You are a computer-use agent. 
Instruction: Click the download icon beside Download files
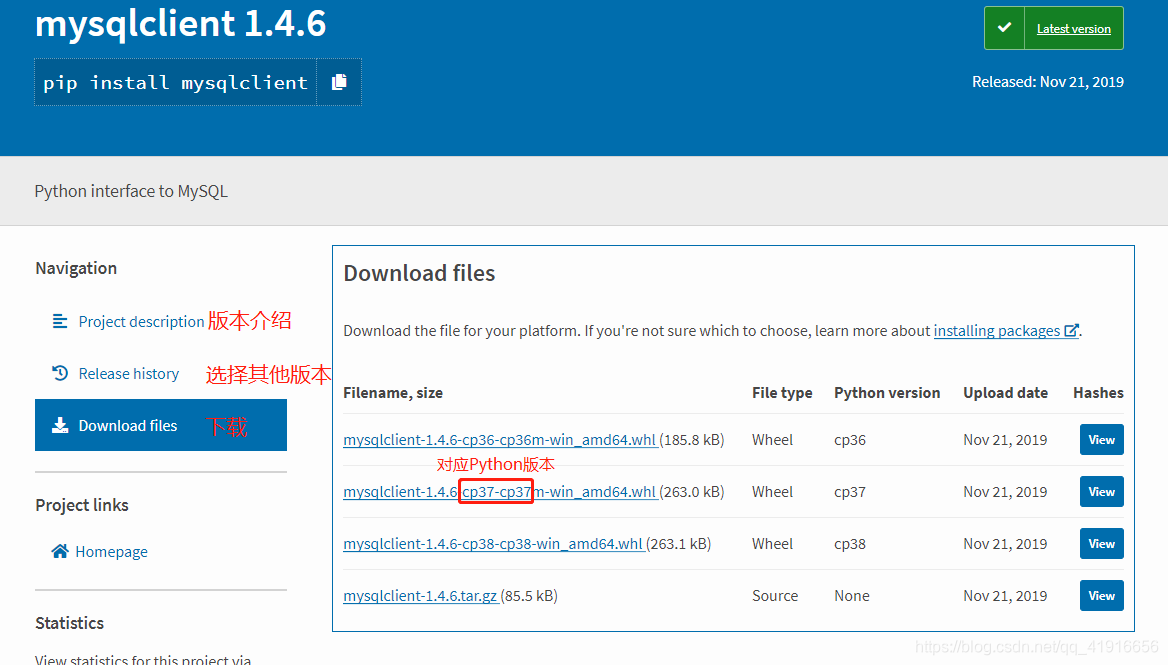(58, 424)
